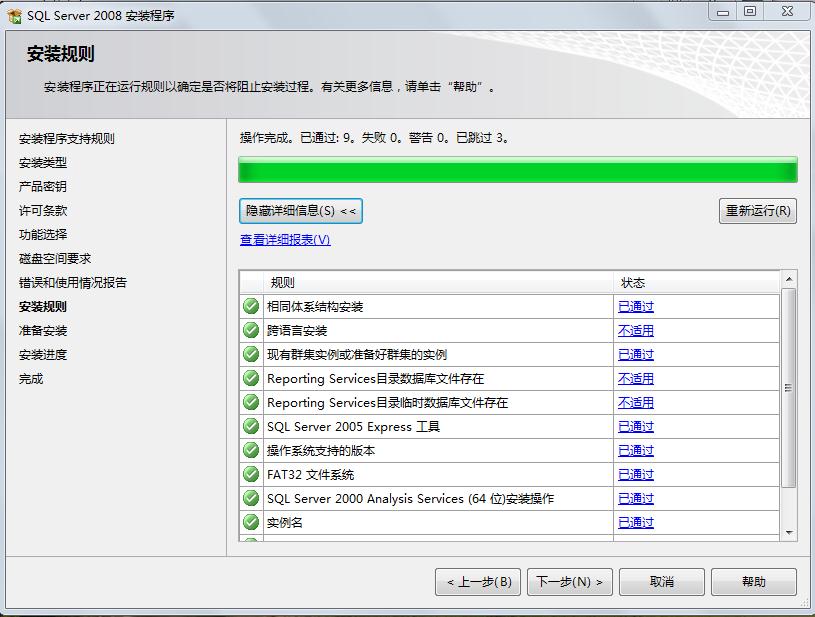Open 不适用 status link for 跨语言安装
The image size is (815, 617).
(635, 331)
